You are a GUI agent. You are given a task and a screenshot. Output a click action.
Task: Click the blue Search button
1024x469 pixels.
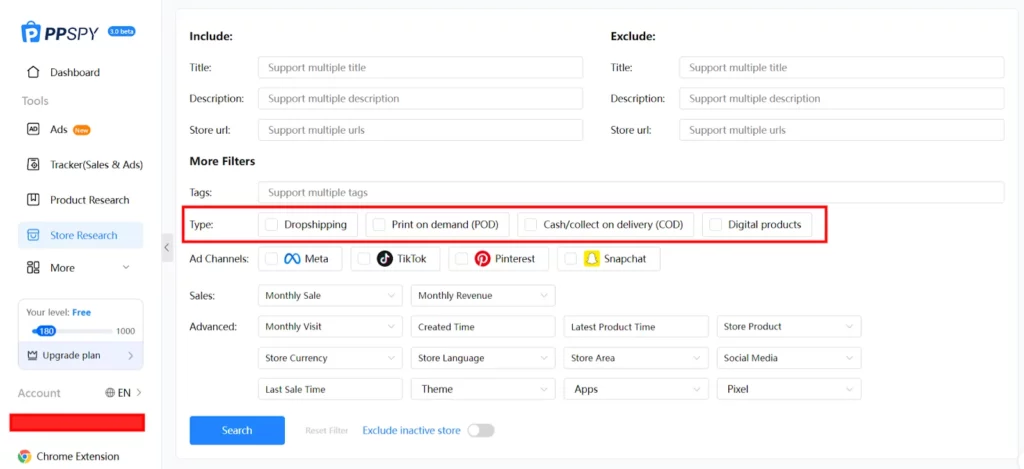coord(237,430)
